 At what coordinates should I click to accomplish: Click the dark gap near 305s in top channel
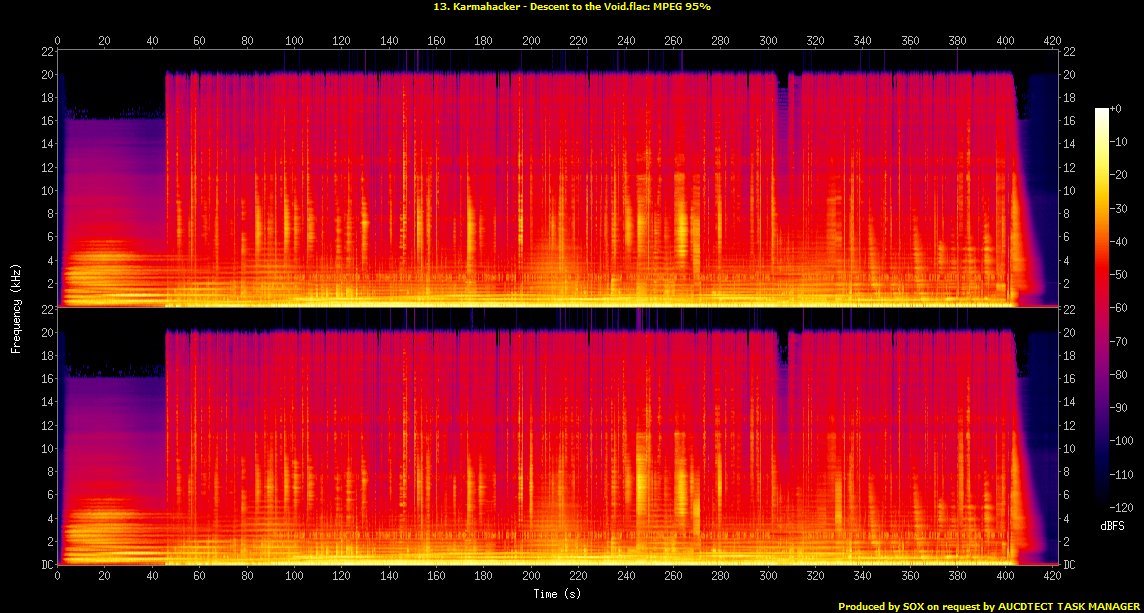click(x=784, y=95)
